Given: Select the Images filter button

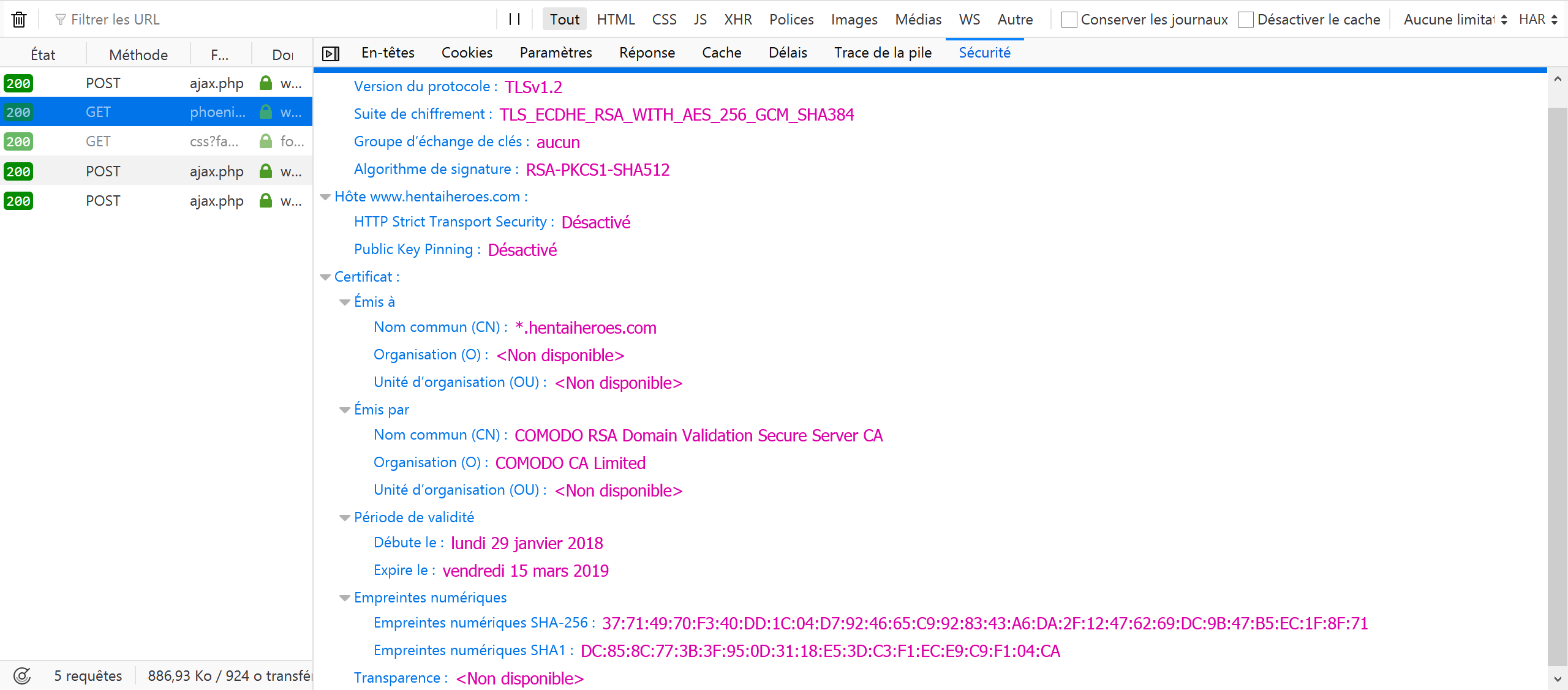Looking at the screenshot, I should pyautogui.click(x=854, y=20).
